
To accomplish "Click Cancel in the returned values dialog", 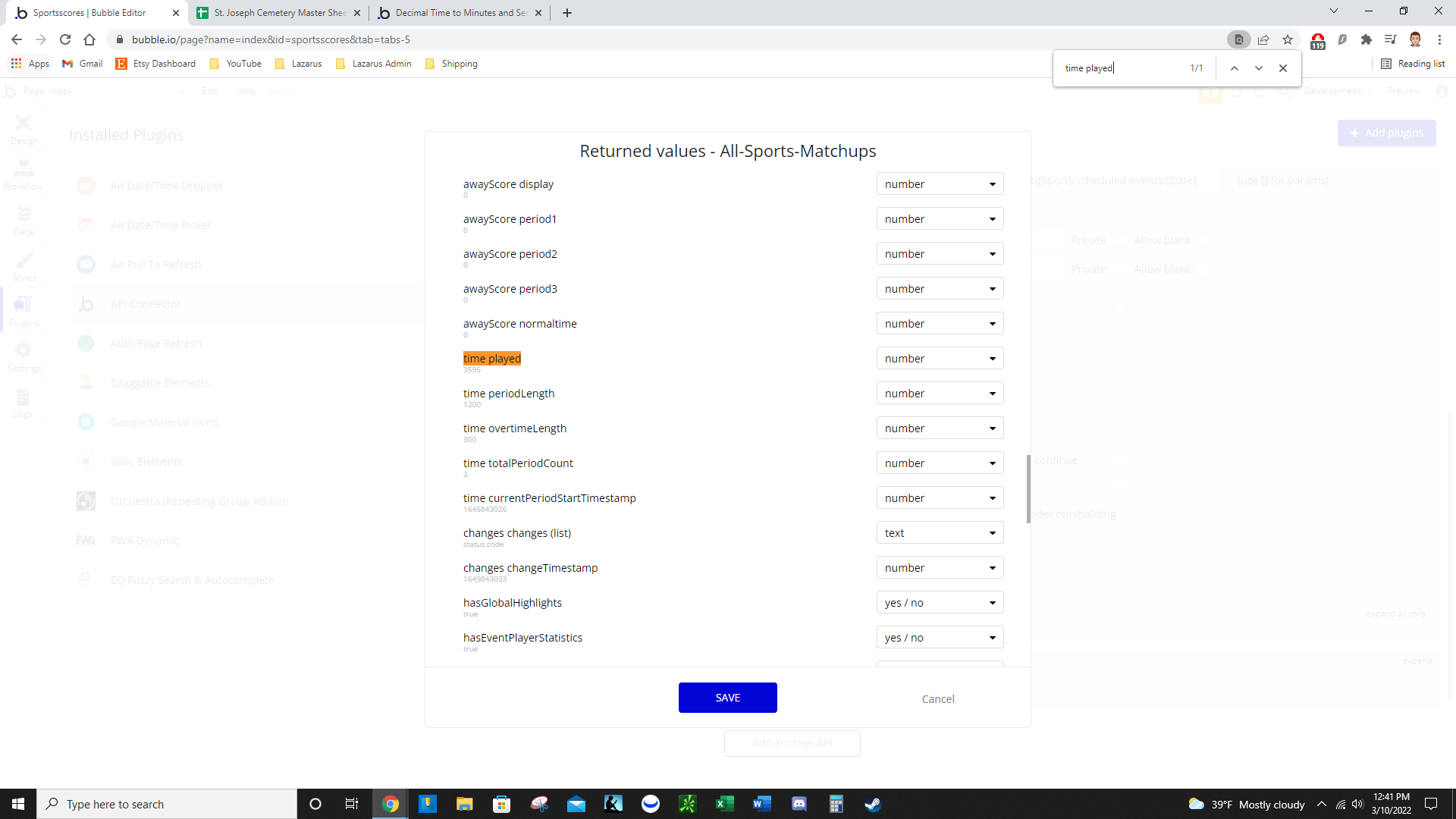I will (x=938, y=699).
